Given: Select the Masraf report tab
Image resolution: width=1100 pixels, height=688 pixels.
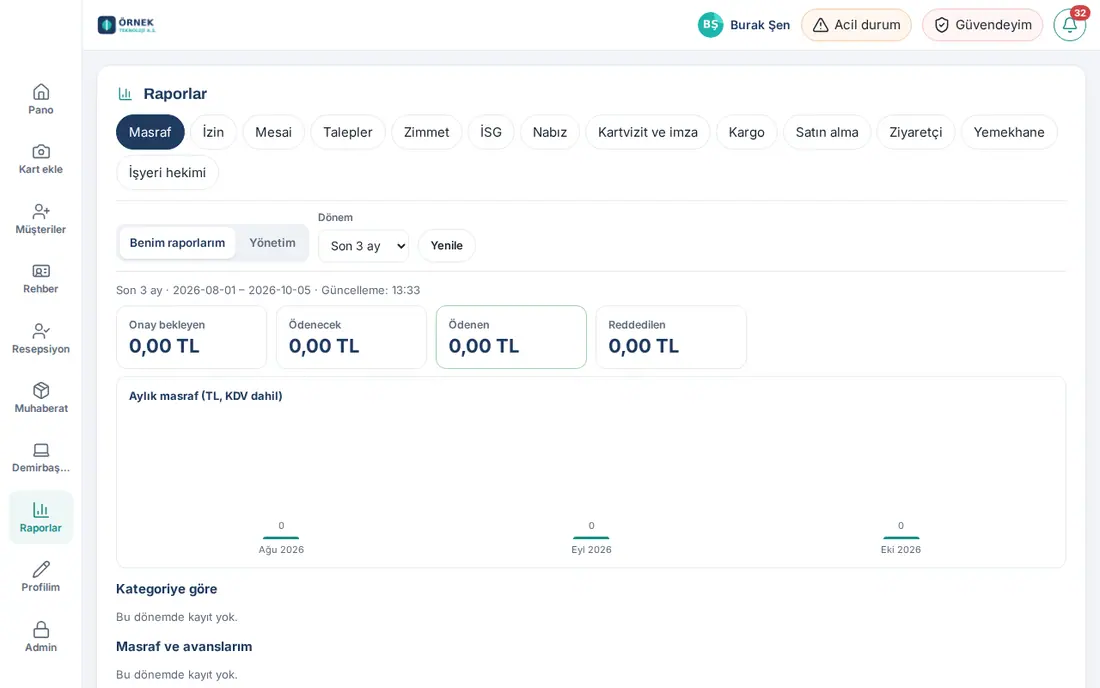Looking at the screenshot, I should (150, 133).
